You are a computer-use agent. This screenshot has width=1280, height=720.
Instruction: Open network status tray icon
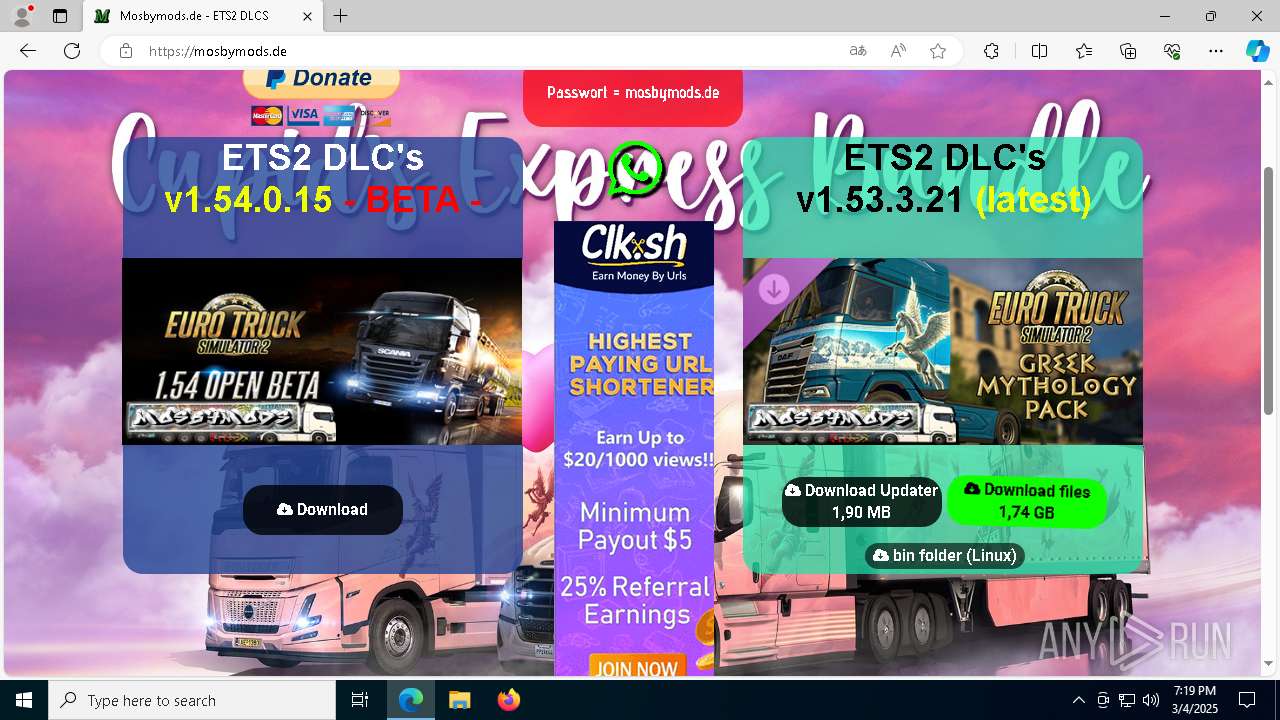pos(1127,700)
